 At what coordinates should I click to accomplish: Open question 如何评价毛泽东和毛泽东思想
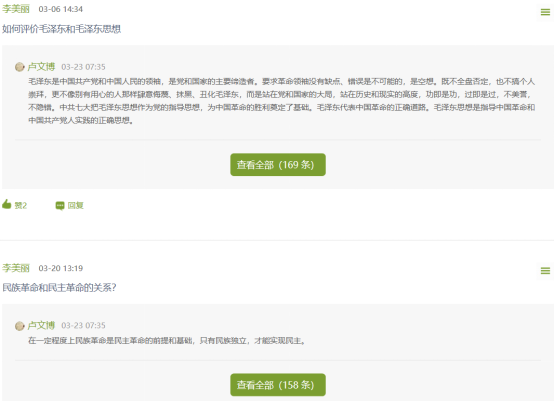[61, 29]
